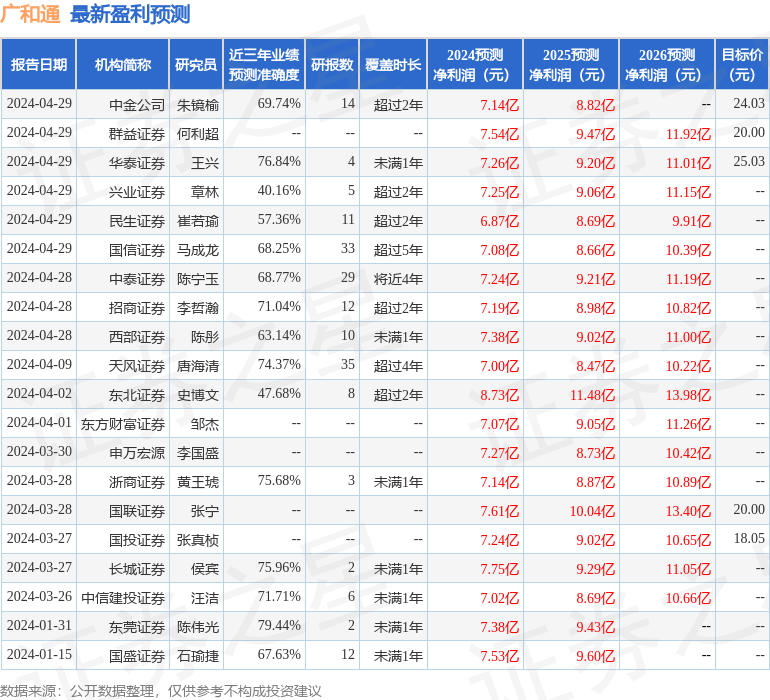The image size is (770, 700).
Task: Click researcher name 朱镜榆
Action: (x=198, y=105)
